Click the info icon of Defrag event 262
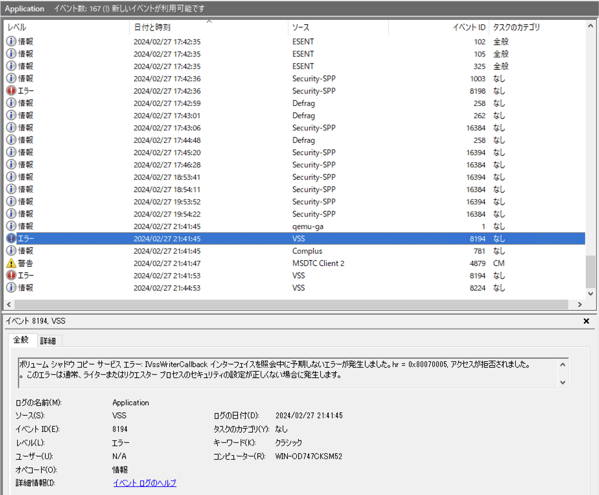Image resolution: width=599 pixels, height=495 pixels. click(x=11, y=115)
